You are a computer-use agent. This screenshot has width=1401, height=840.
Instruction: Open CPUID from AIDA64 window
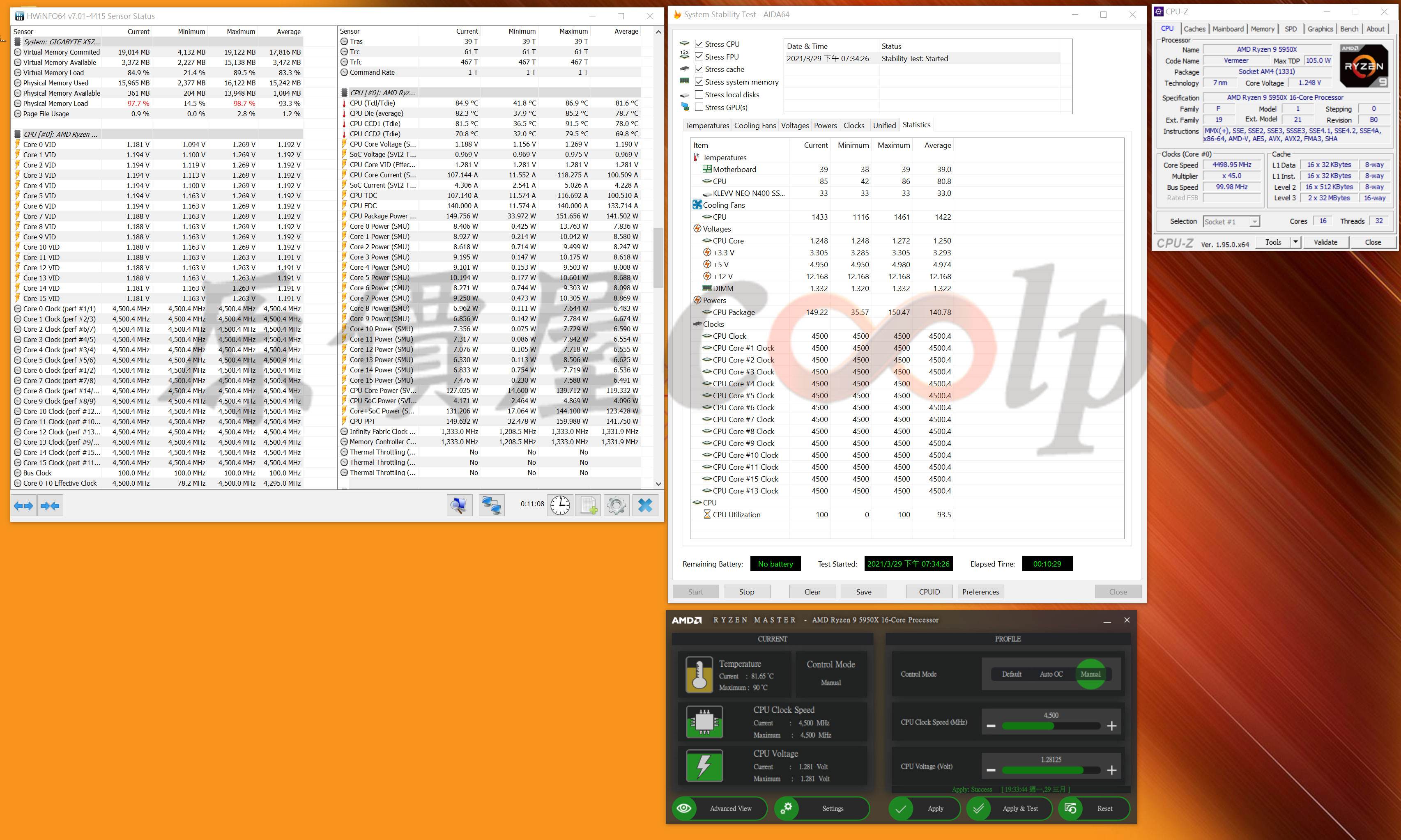[x=929, y=592]
